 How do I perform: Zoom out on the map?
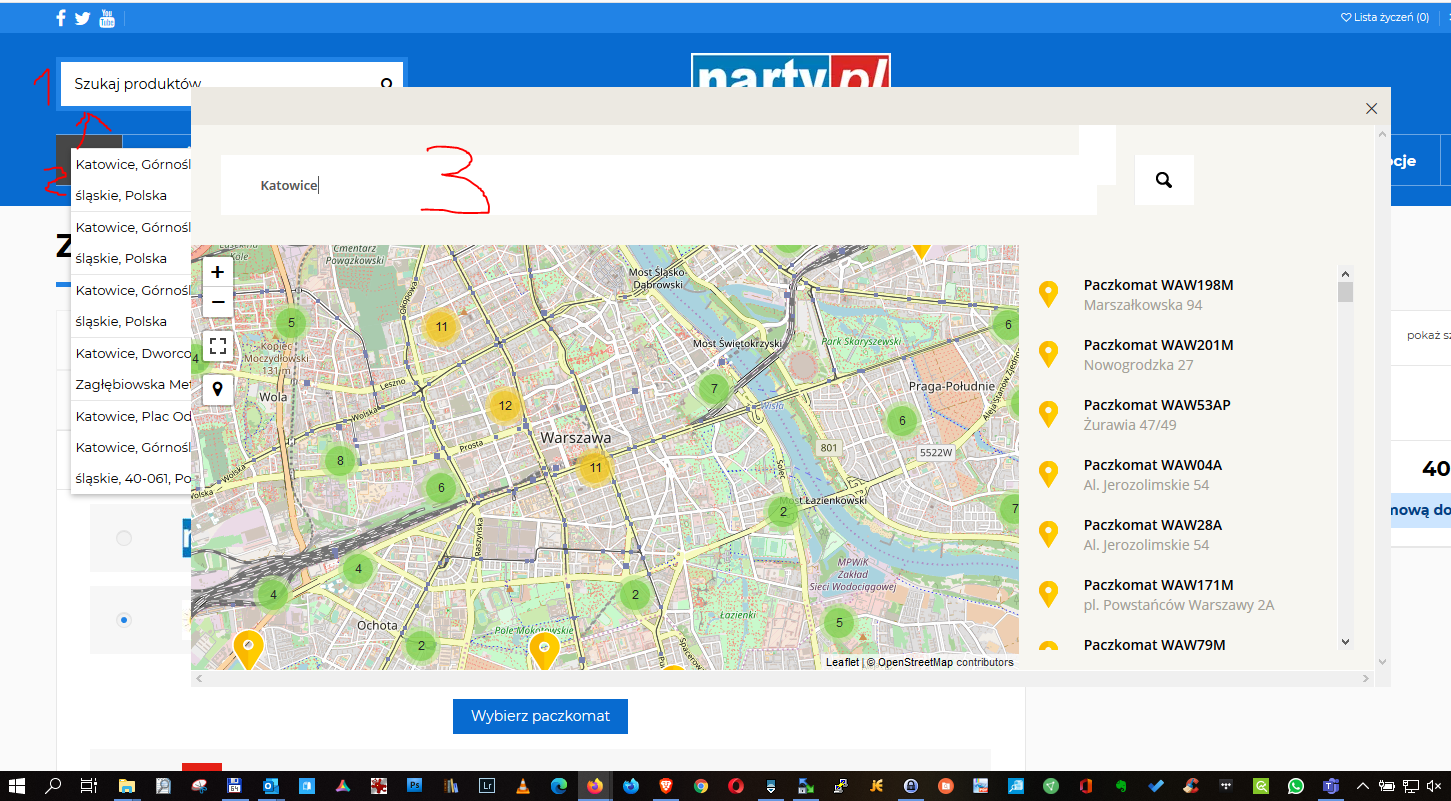[x=218, y=302]
